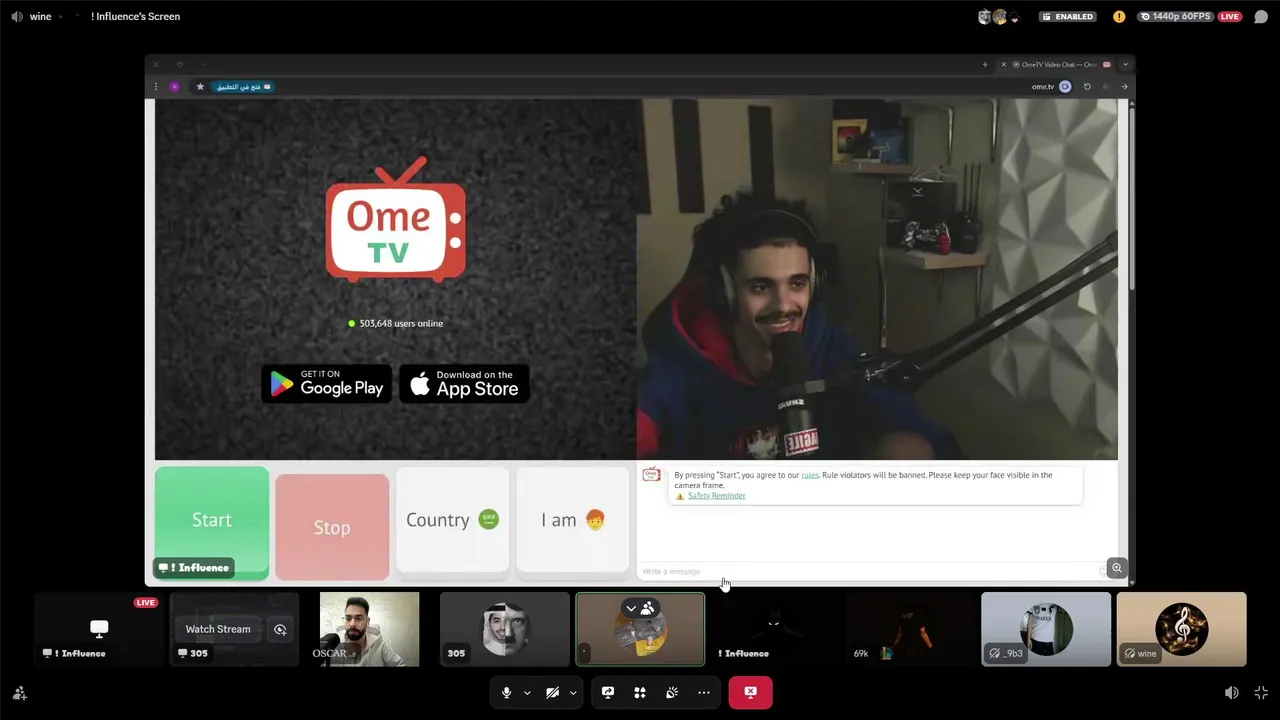
Task: Turn on camera in call controls
Action: click(553, 692)
